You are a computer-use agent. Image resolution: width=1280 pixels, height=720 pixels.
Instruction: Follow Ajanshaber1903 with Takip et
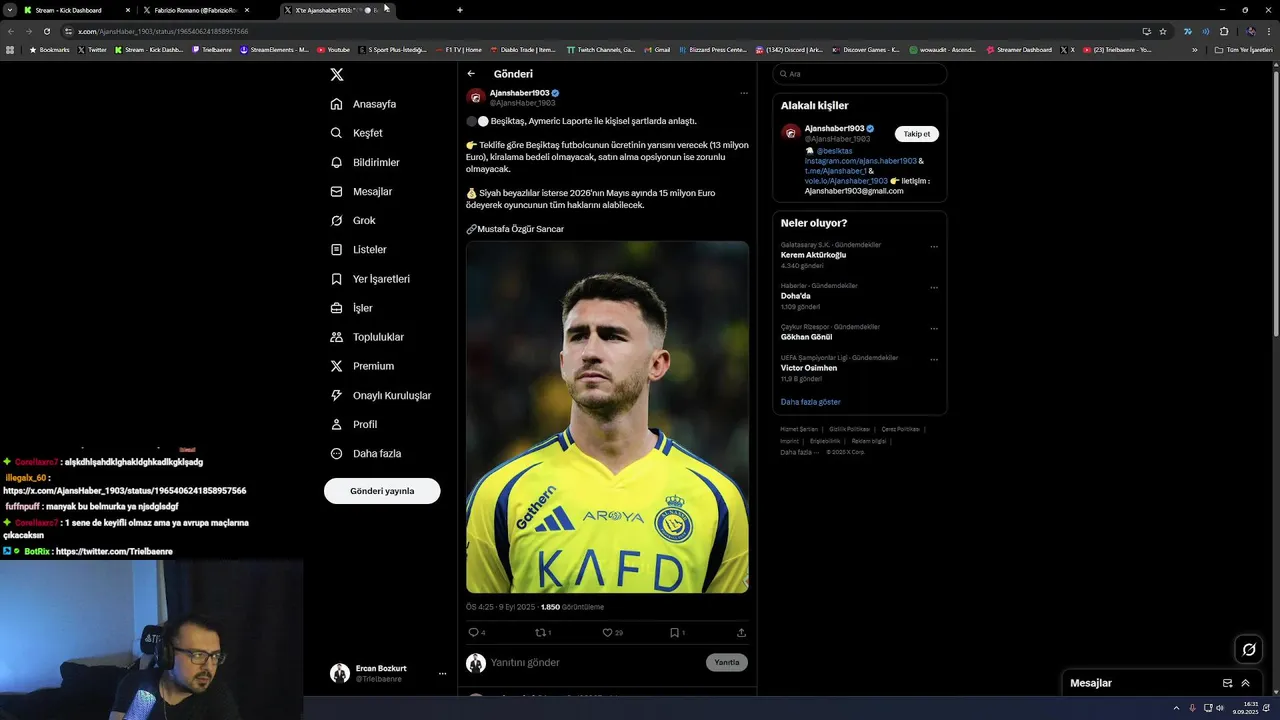pyautogui.click(x=916, y=134)
